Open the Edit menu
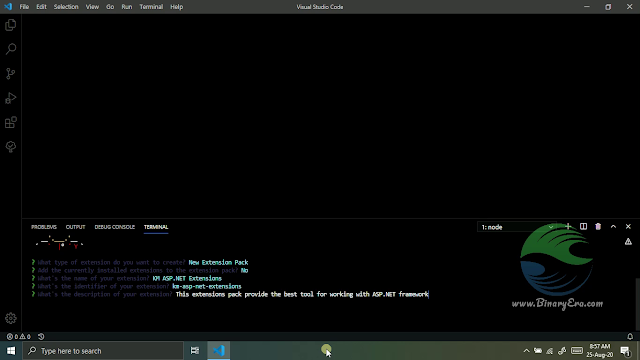 [41, 7]
